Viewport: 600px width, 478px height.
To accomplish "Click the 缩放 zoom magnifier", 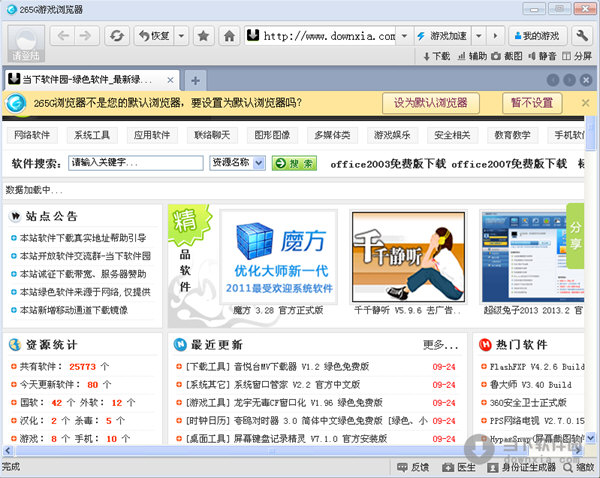I will point(578,467).
